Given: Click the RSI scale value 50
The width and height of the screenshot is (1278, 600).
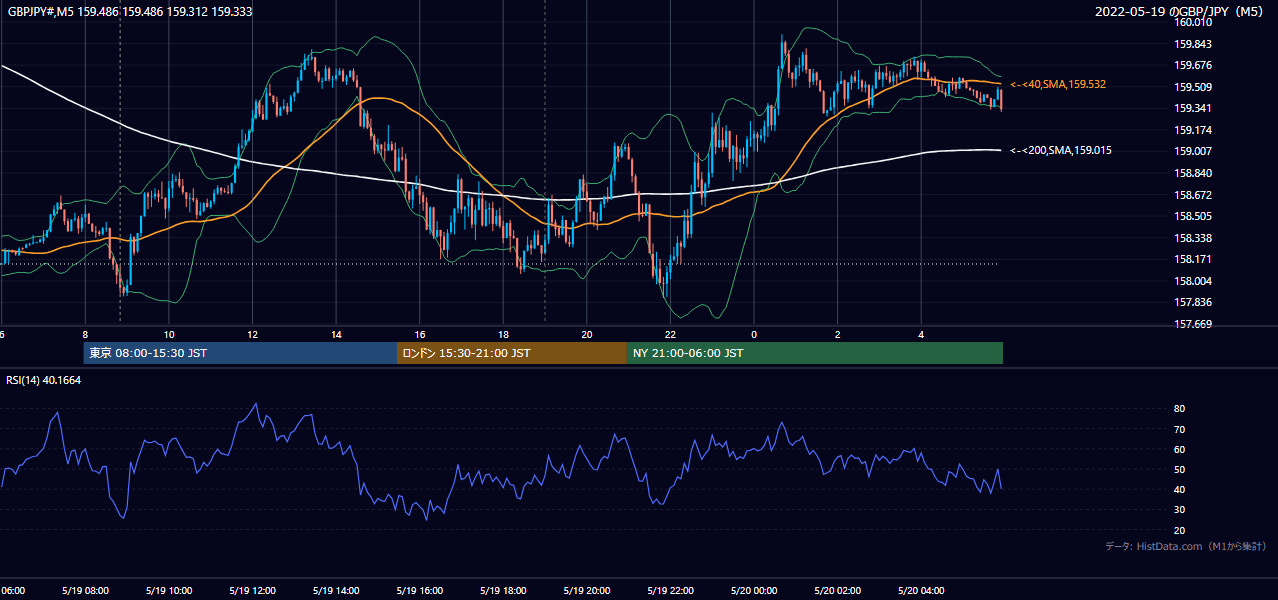Looking at the screenshot, I should 1179,470.
